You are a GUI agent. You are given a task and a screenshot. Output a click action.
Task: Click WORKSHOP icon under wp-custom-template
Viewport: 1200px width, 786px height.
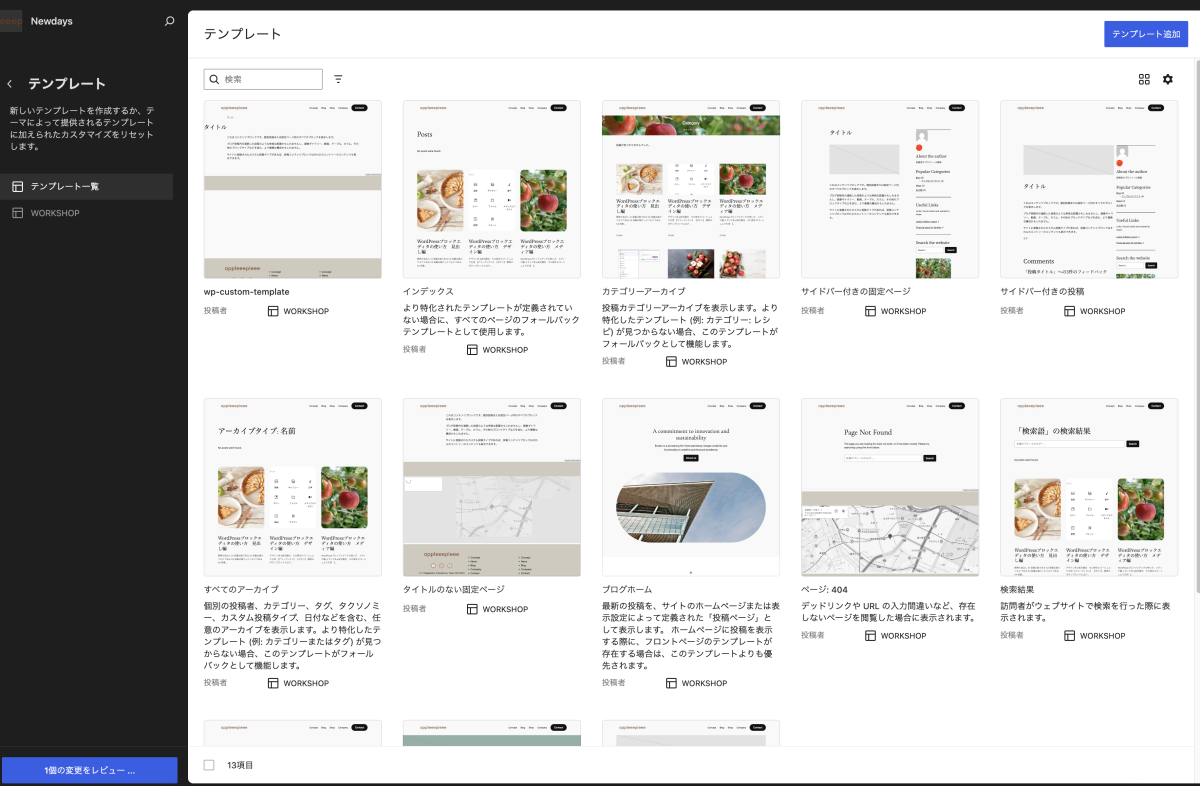point(273,311)
